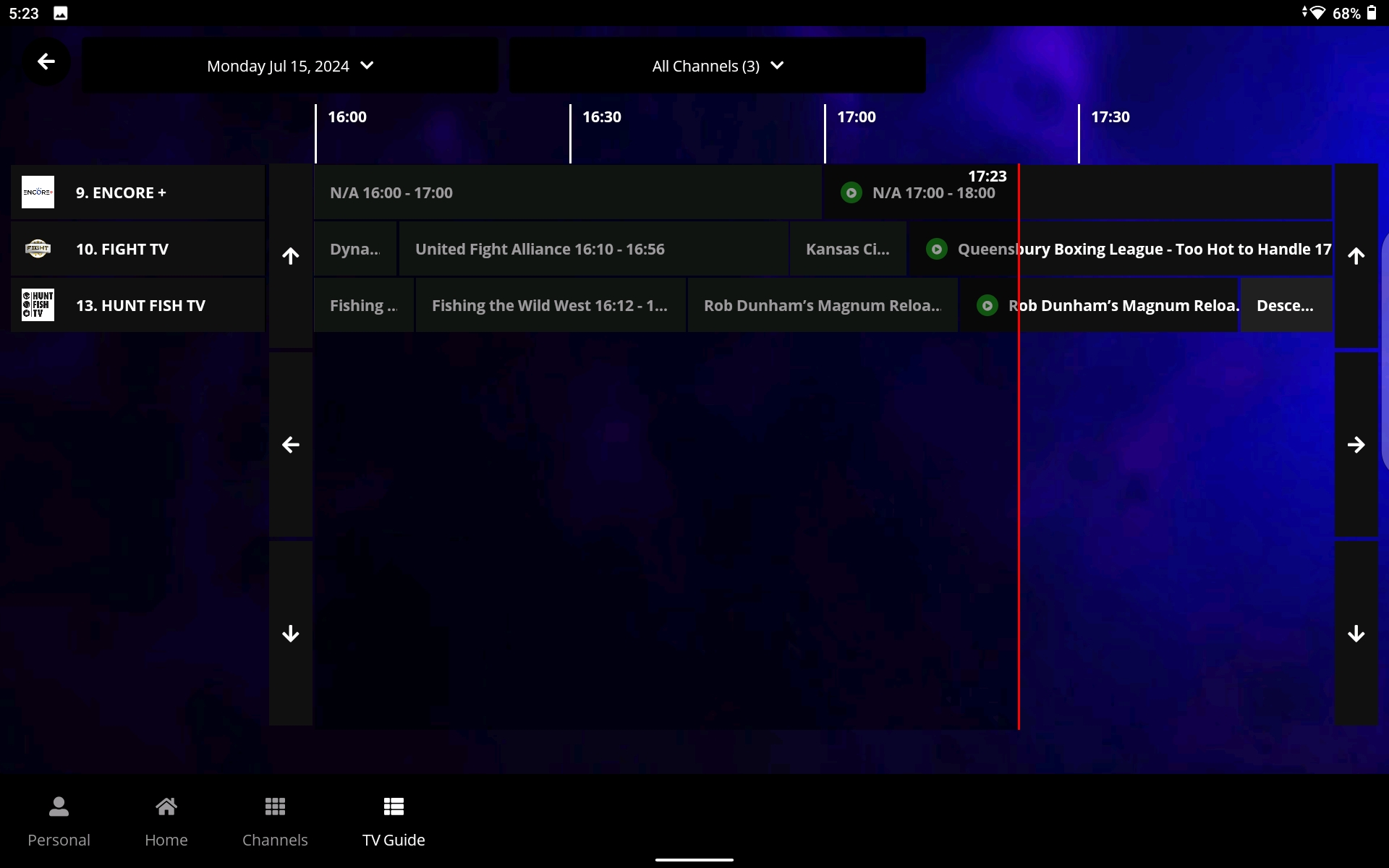1389x868 pixels.
Task: Select the 13. HUNT FISH TV channel row
Action: pyautogui.click(x=137, y=305)
